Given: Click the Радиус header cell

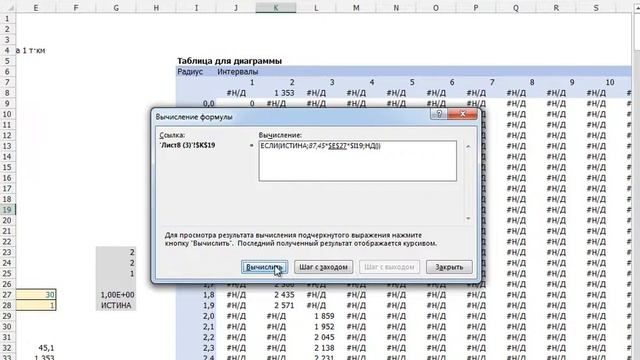Looking at the screenshot, I should (x=190, y=71).
